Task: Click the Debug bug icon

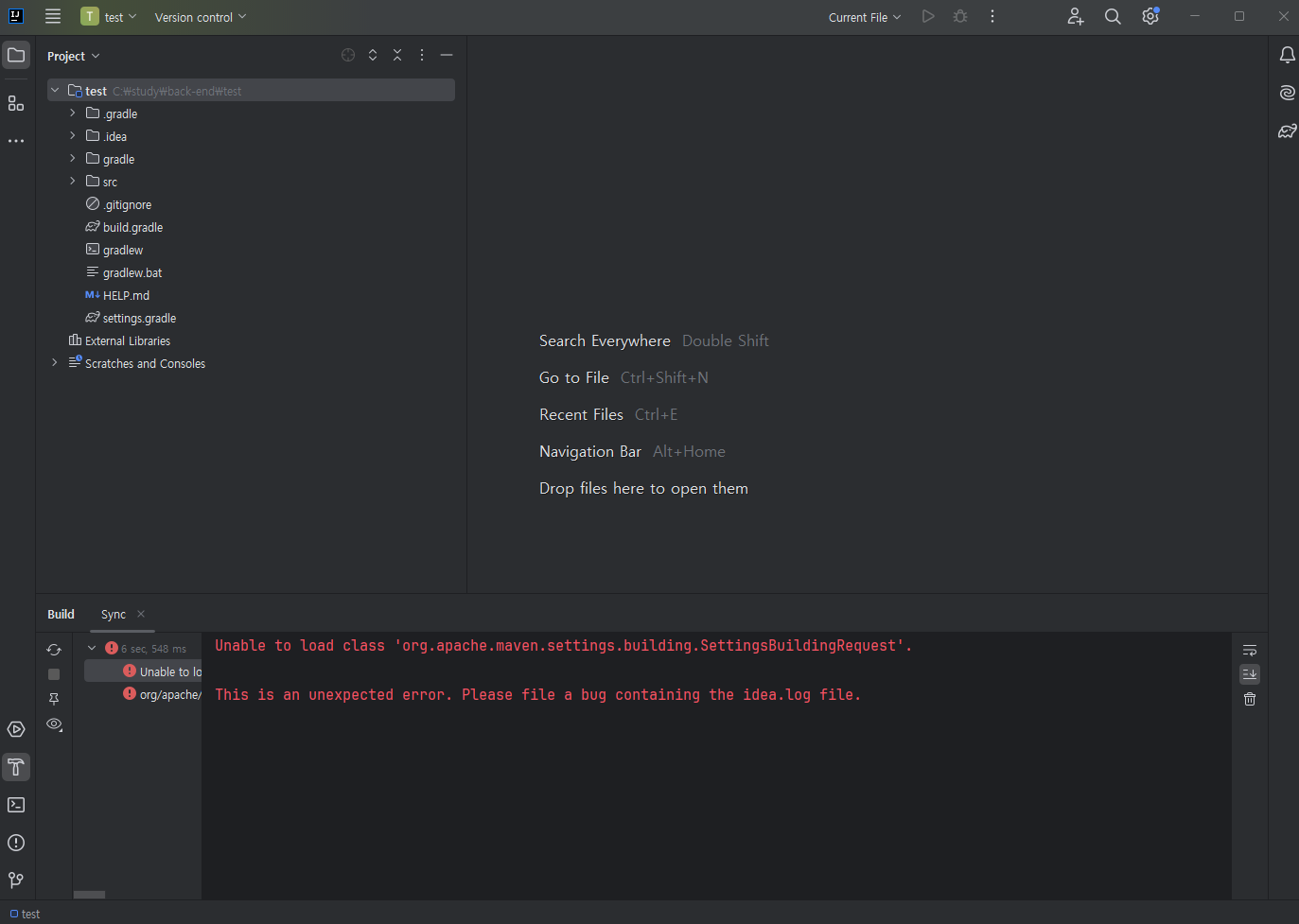Action: pos(960,16)
